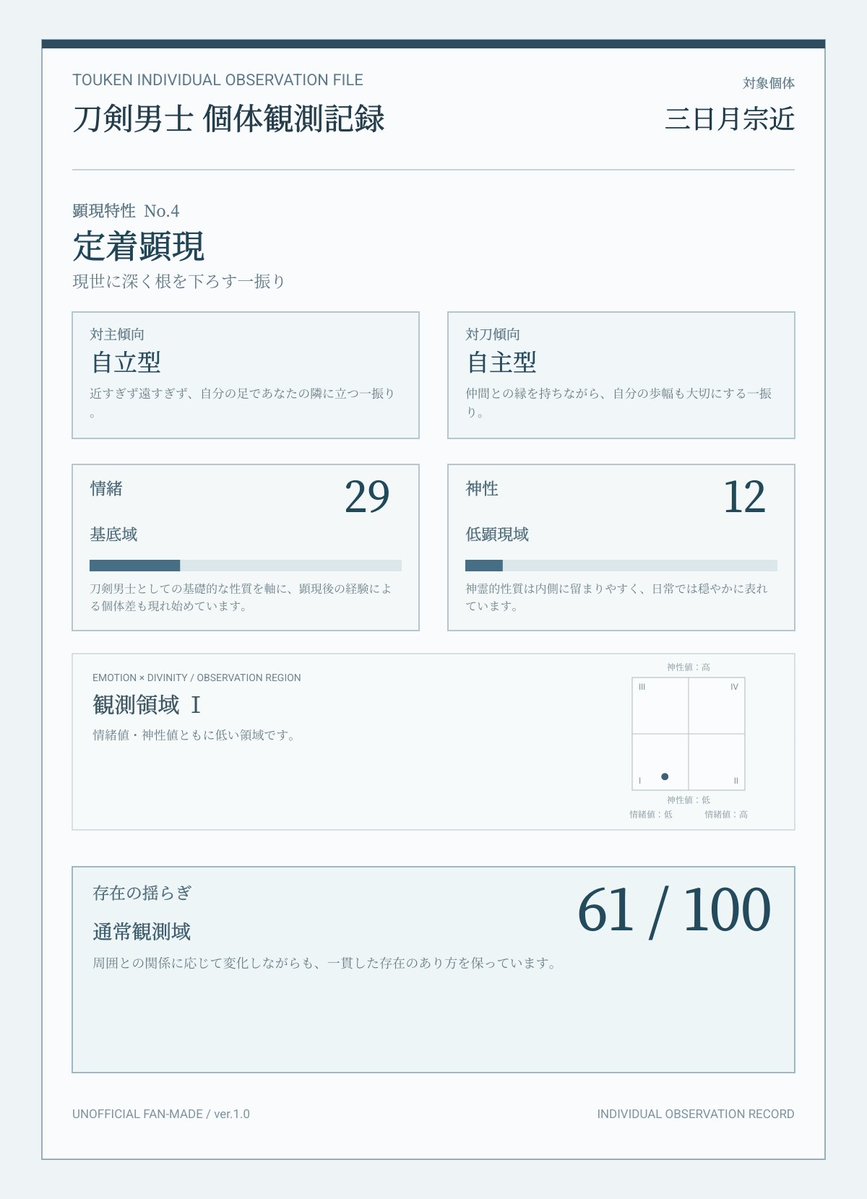Click the UNOFFICIAL FAN-MADE / ver.1.0 footer

[x=161, y=1114]
